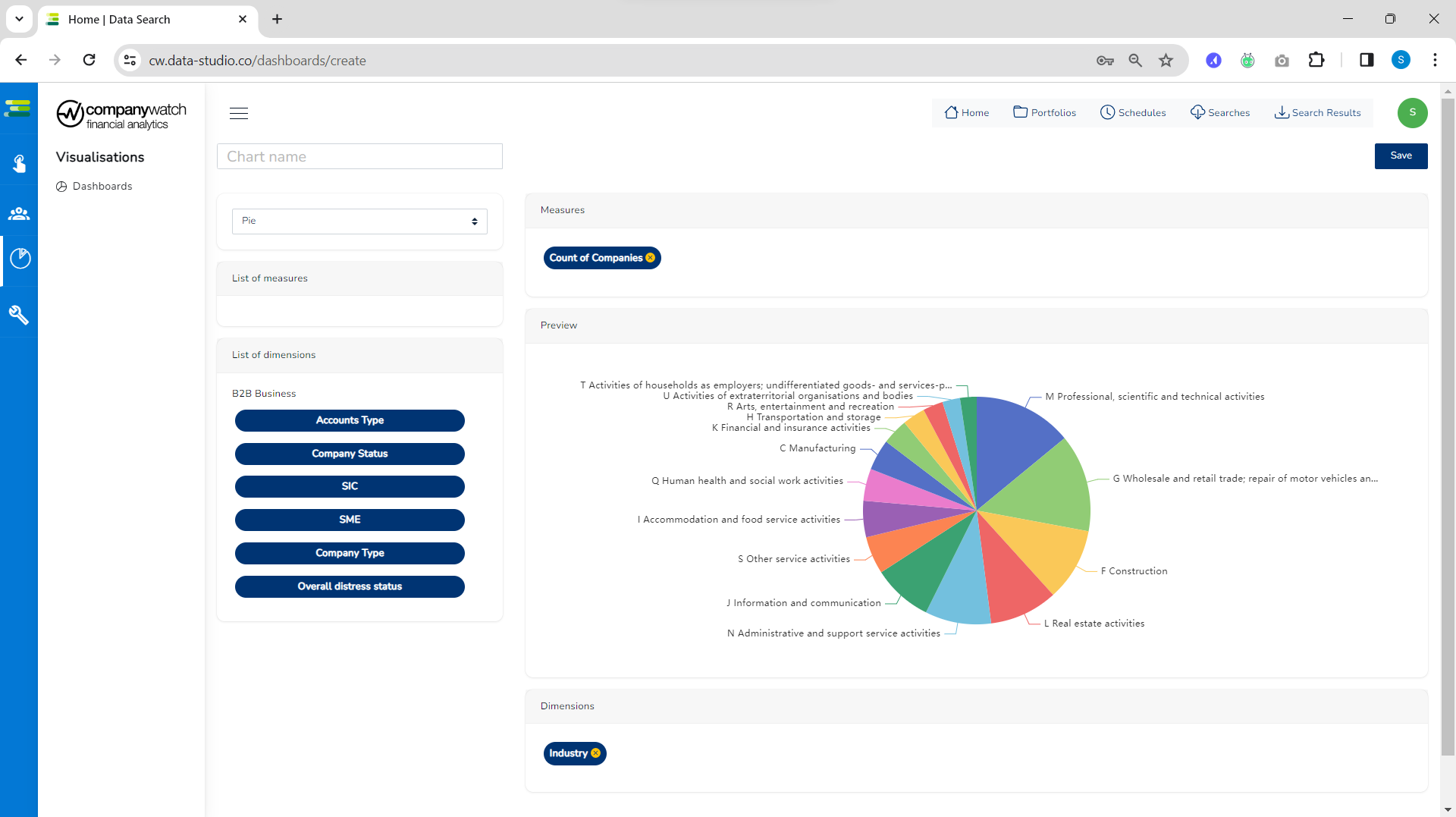This screenshot has height=817, width=1456.
Task: Toggle the hamburger menu above Chart name
Action: (239, 113)
